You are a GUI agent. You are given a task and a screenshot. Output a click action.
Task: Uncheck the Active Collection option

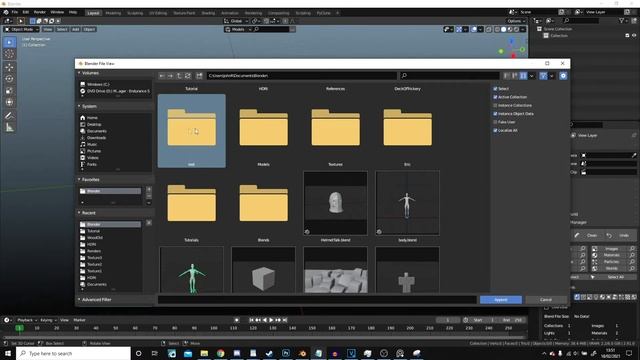(x=495, y=97)
